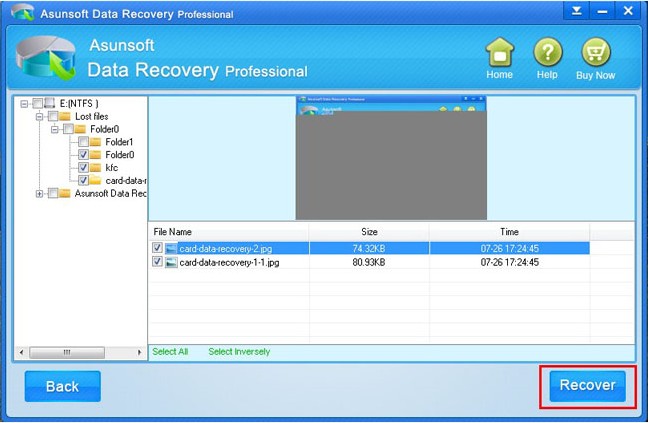Select the E:(NTFS) tree label
The width and height of the screenshot is (648, 423).
[79, 103]
